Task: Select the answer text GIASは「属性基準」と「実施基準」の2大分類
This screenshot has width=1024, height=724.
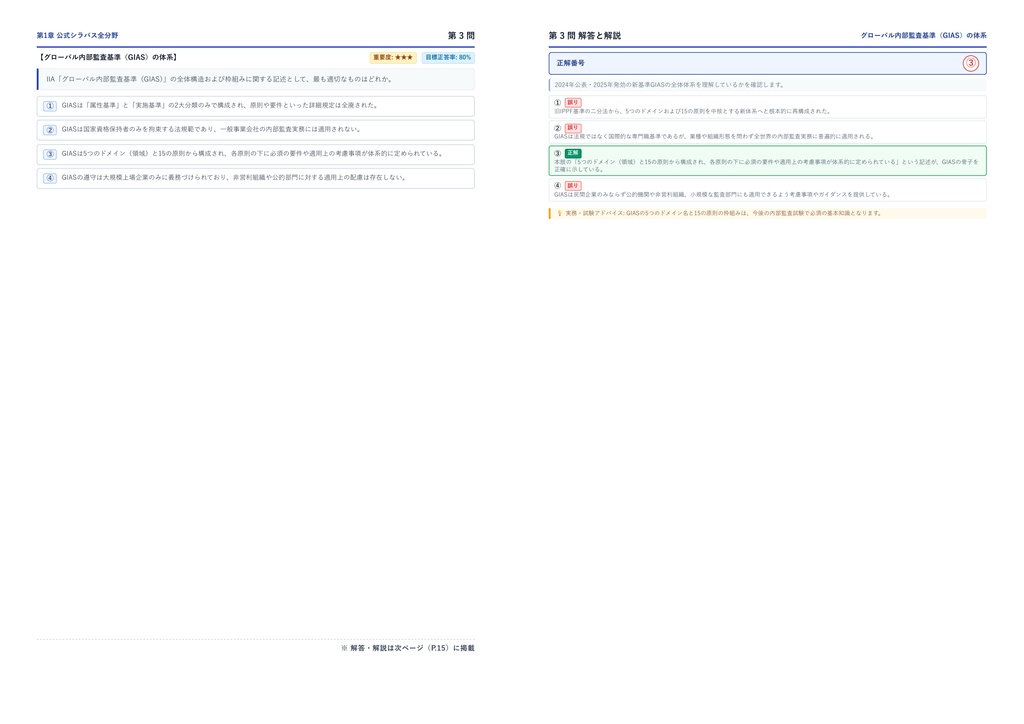Action: pyautogui.click(x=219, y=105)
